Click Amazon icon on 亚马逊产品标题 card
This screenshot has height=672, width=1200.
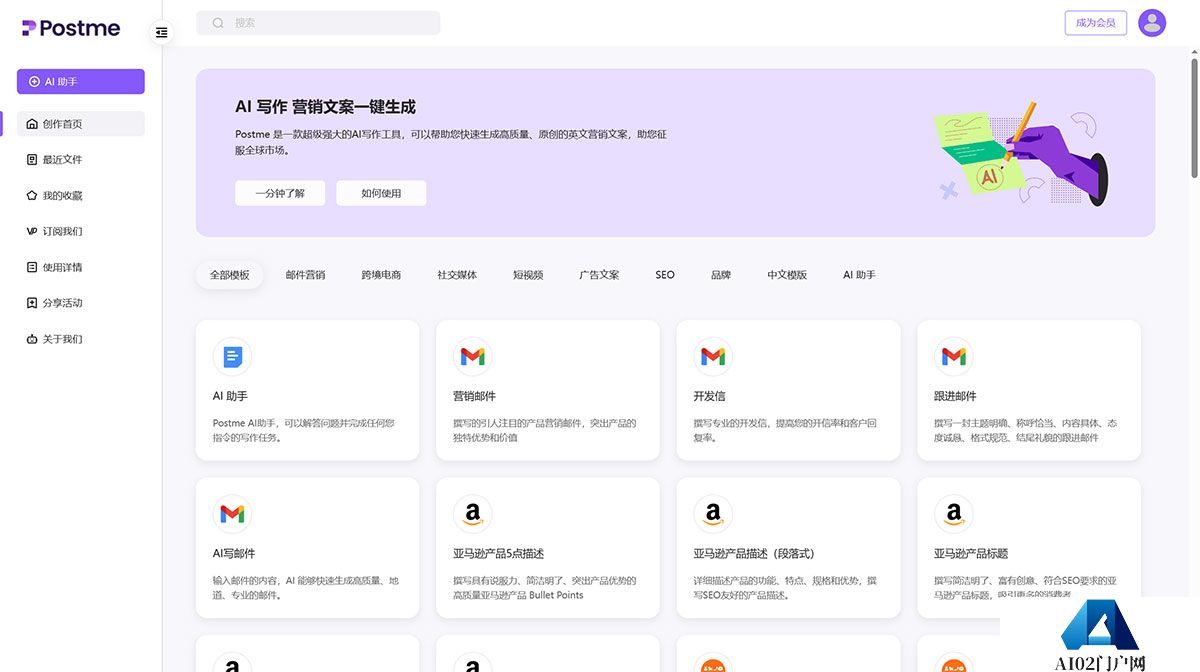point(954,513)
